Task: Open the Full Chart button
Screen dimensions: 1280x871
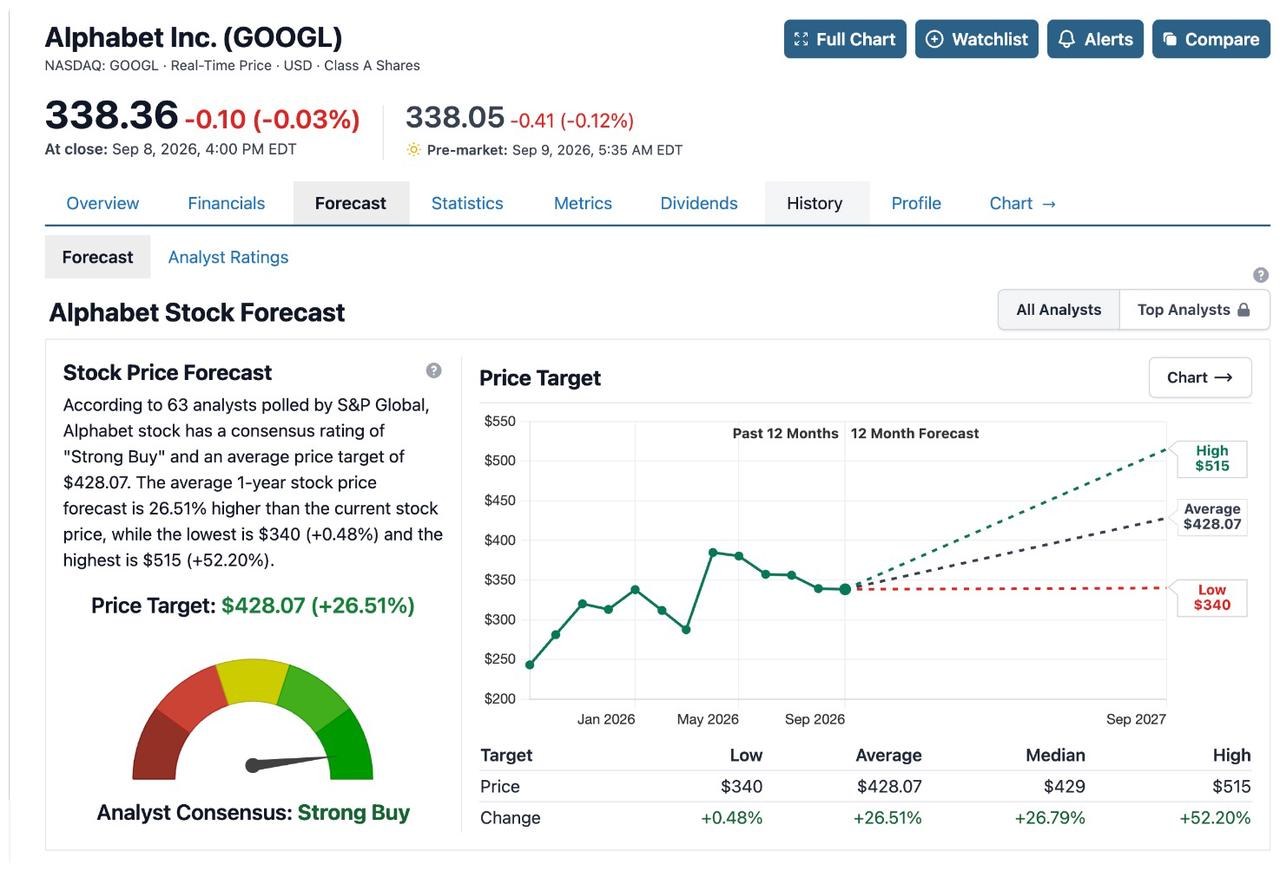Action: point(845,39)
